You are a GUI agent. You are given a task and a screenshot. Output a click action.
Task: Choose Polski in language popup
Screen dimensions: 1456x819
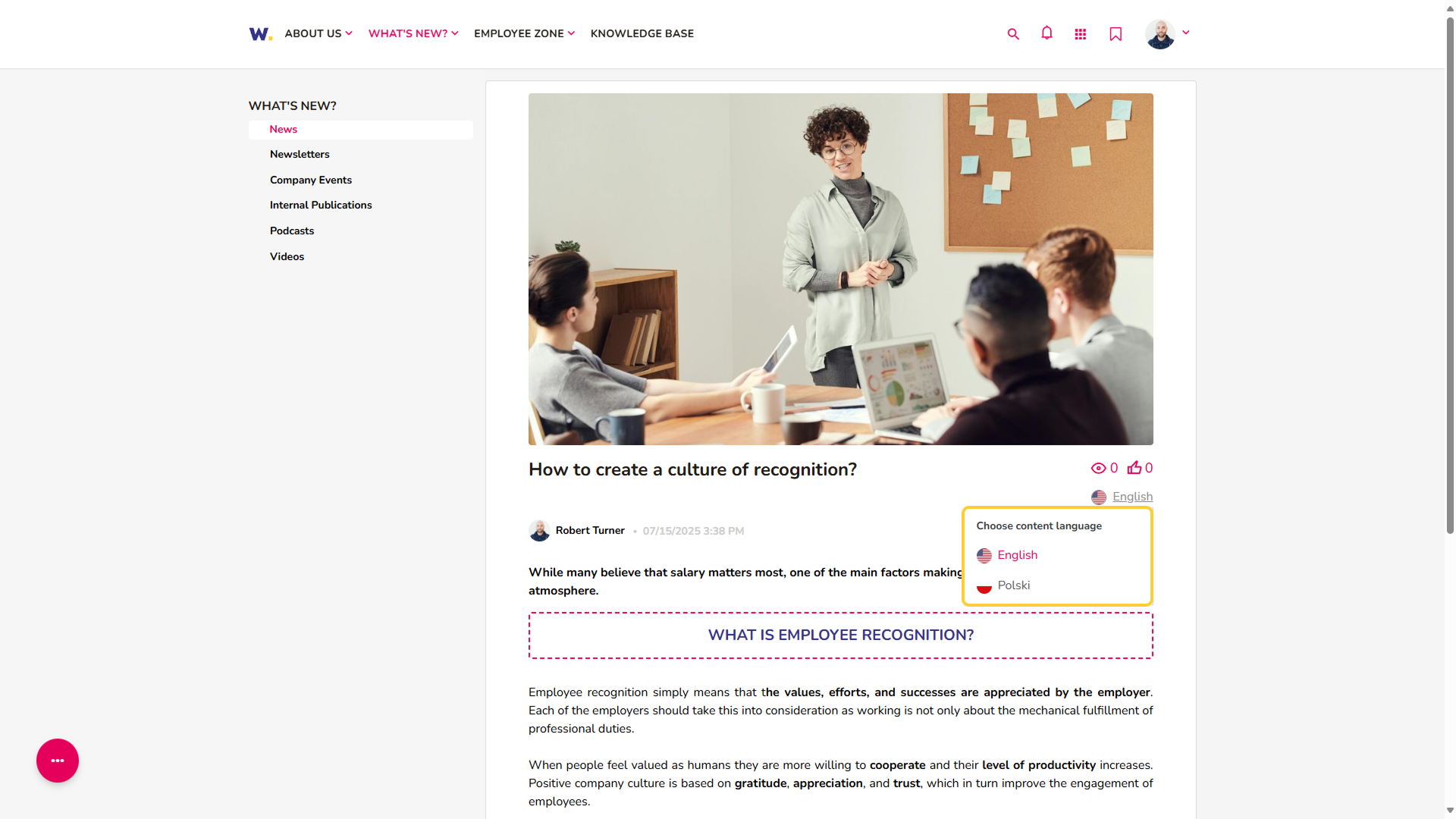point(1013,586)
